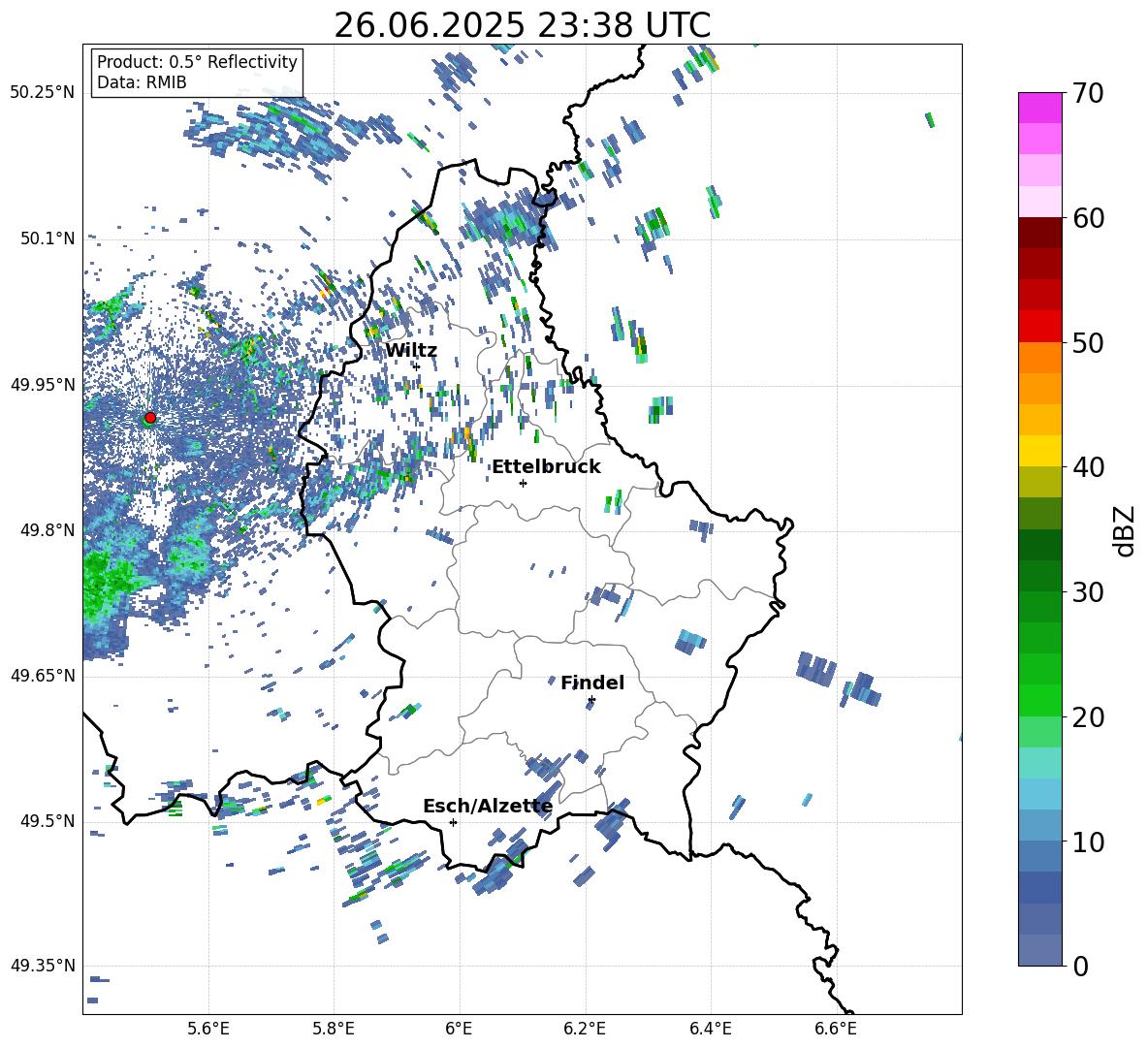
Task: Click the 70 colorbar tick label
Action: pos(1088,94)
